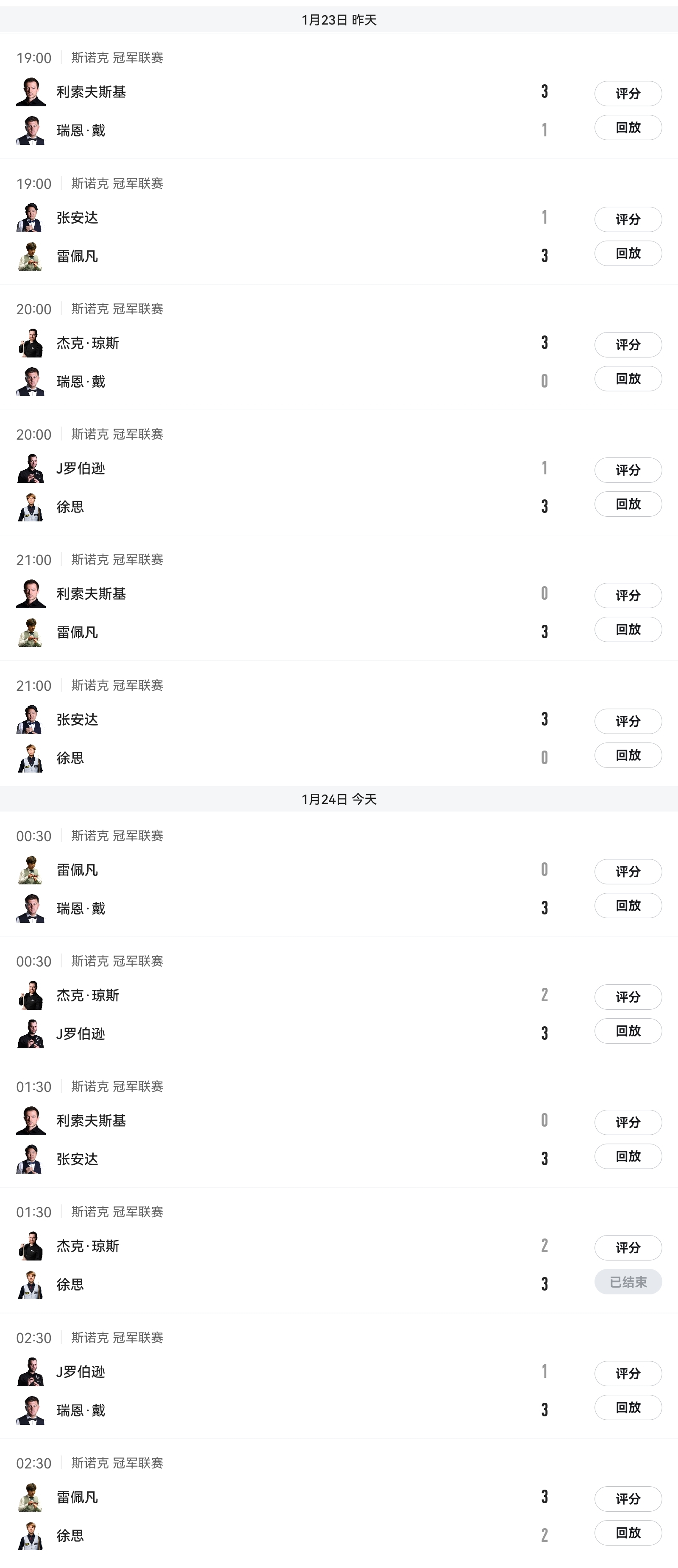Click the 1月24日 今天 date header
The image size is (678, 1568).
(x=339, y=799)
